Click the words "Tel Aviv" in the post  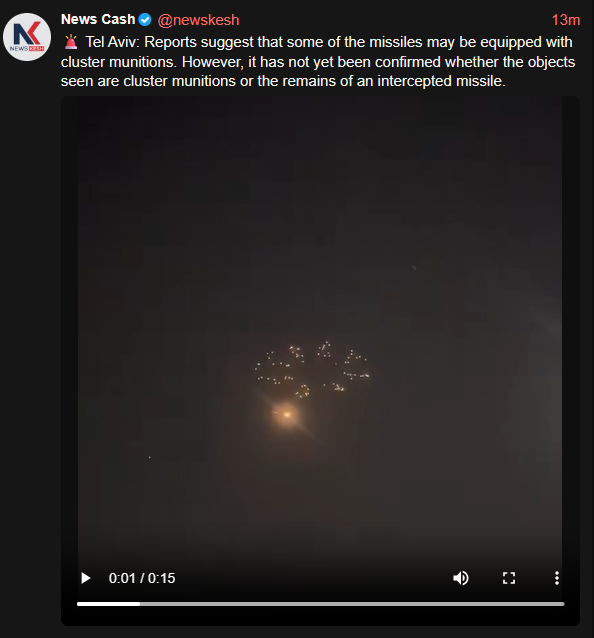111,42
